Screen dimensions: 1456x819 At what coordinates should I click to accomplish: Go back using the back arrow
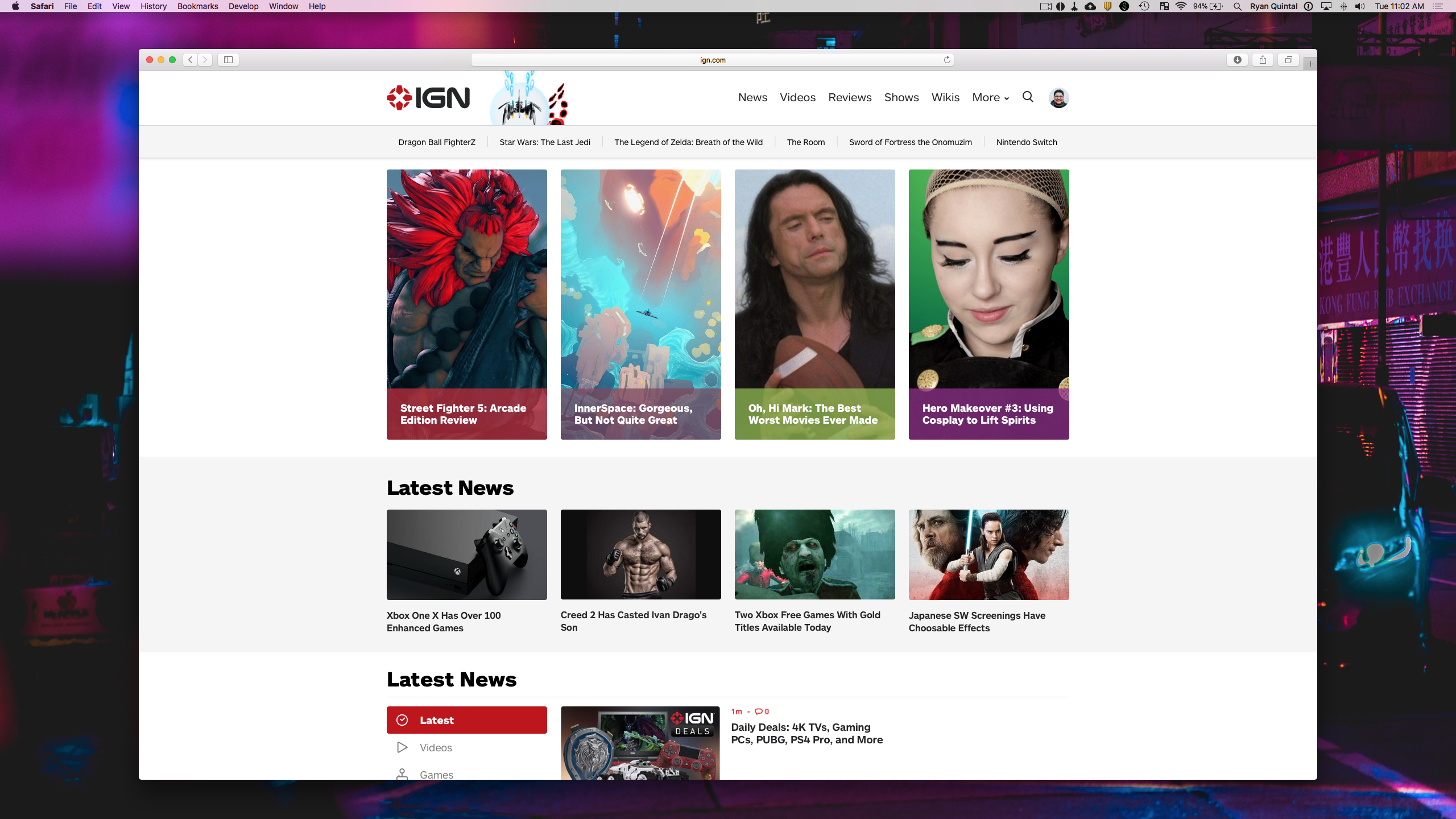(x=189, y=59)
